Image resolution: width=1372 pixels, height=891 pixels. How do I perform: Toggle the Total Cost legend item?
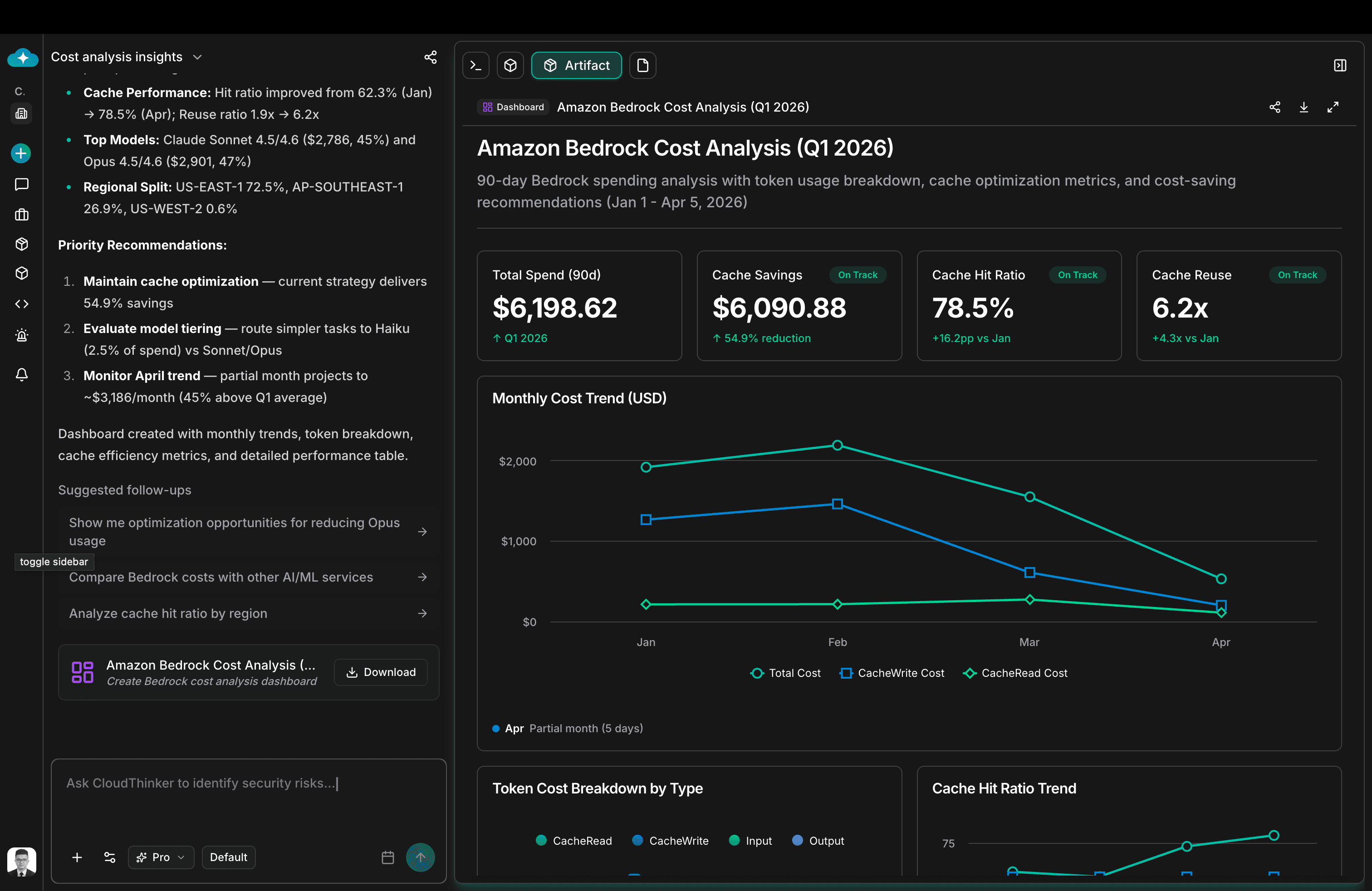[785, 673]
